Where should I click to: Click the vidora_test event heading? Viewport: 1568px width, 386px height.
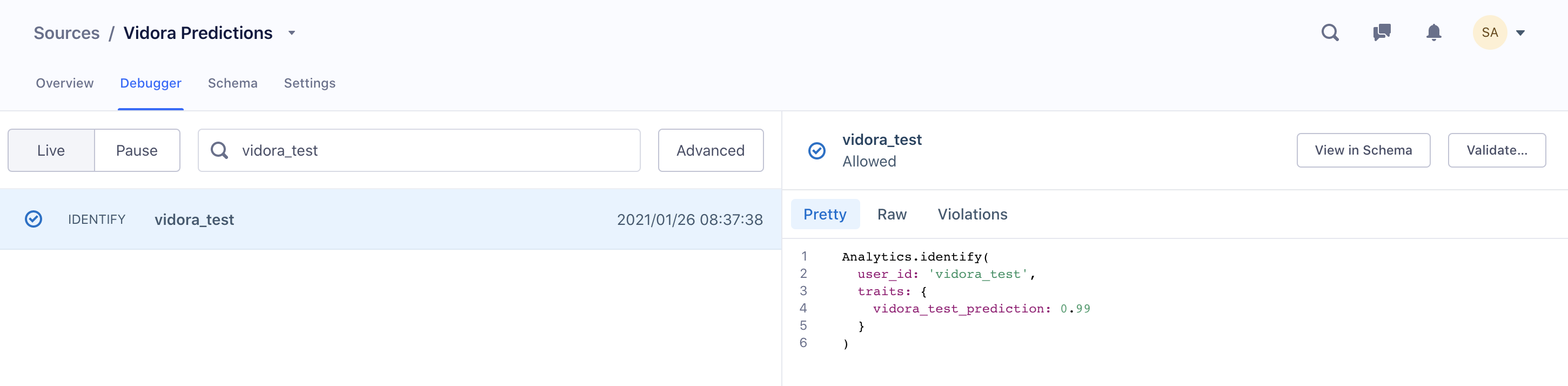882,140
